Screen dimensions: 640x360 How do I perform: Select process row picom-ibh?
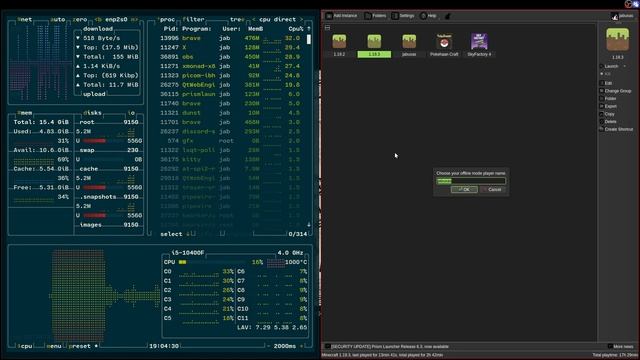pos(230,76)
